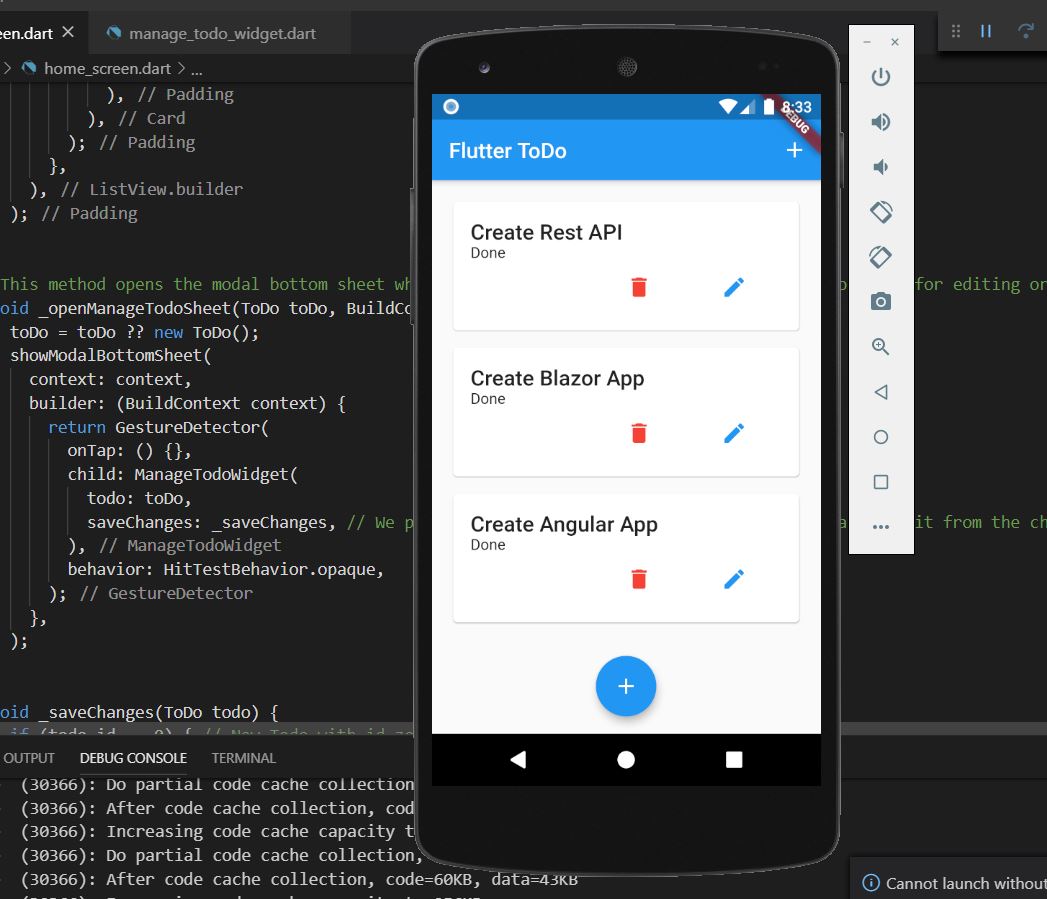The width and height of the screenshot is (1047, 899).
Task: Switch to the manage_todo_widget.dart tab
Action: click(x=222, y=32)
